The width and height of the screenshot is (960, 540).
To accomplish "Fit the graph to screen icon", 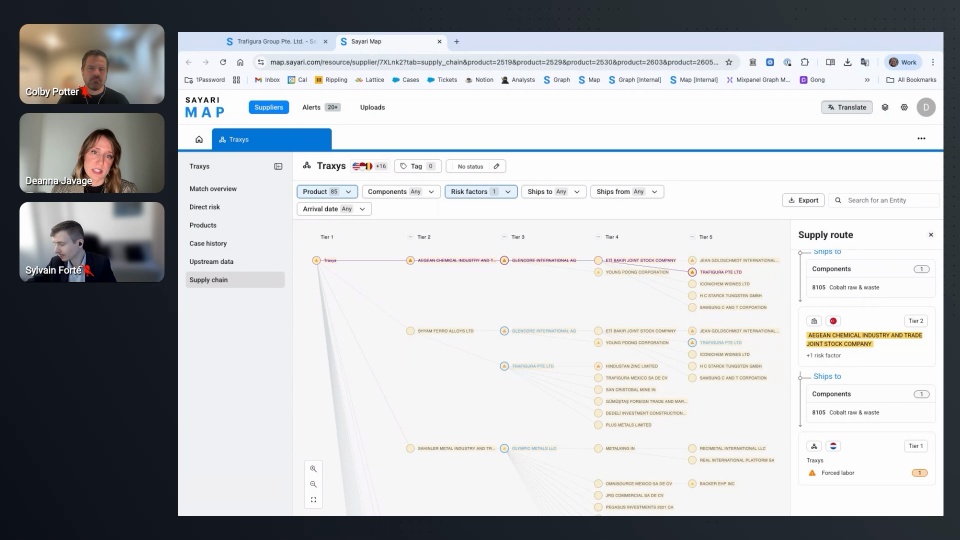I will (x=313, y=500).
